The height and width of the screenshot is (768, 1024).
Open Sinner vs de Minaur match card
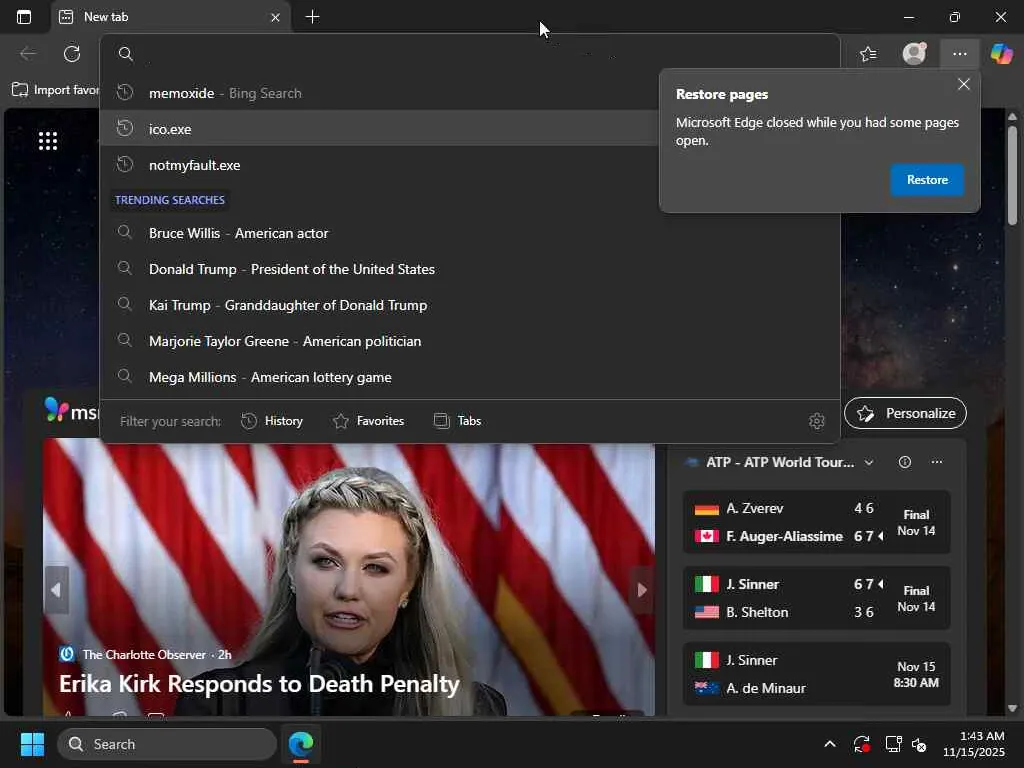(x=816, y=673)
